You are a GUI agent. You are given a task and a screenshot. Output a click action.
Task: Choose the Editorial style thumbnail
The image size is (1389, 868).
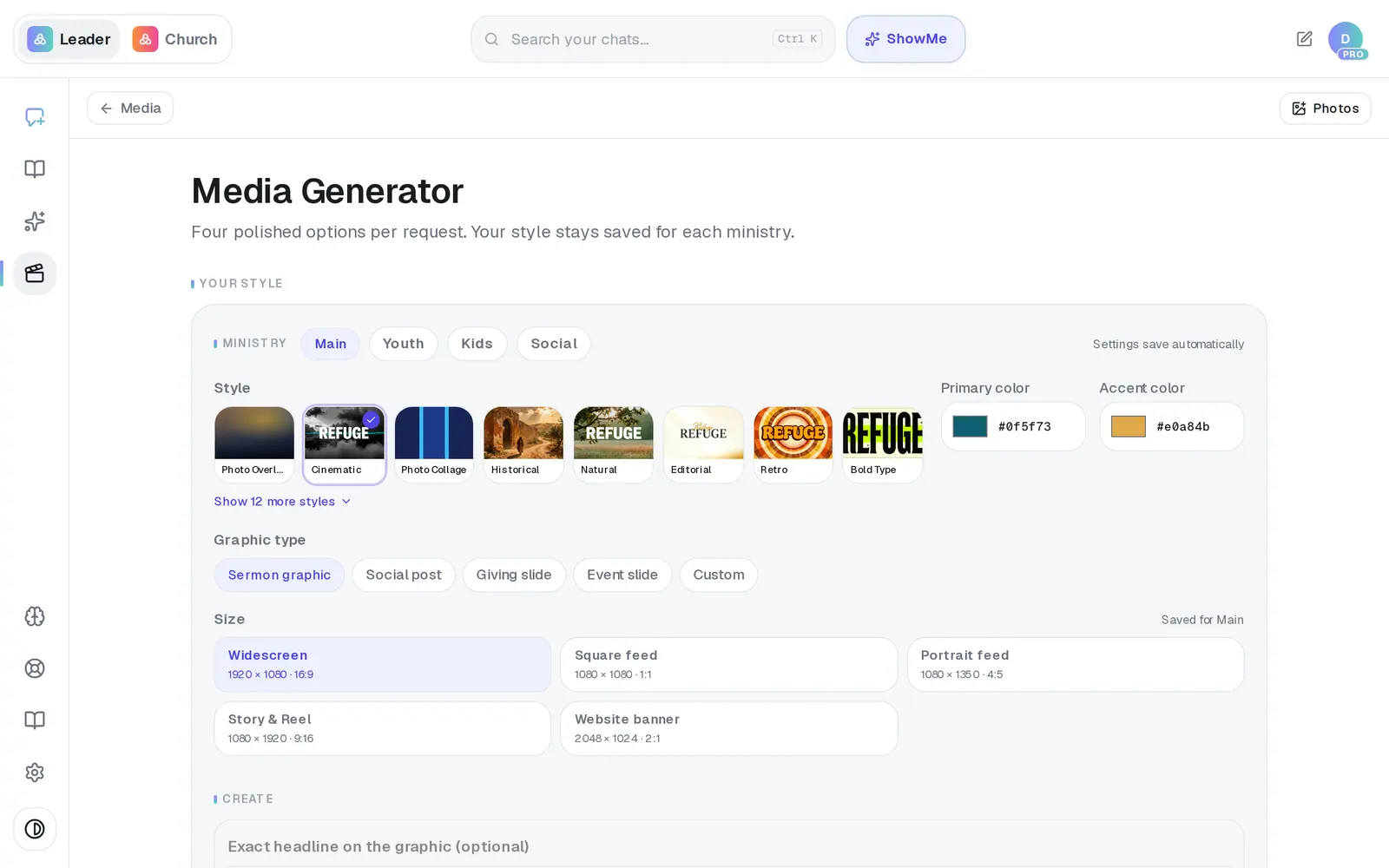tap(704, 444)
